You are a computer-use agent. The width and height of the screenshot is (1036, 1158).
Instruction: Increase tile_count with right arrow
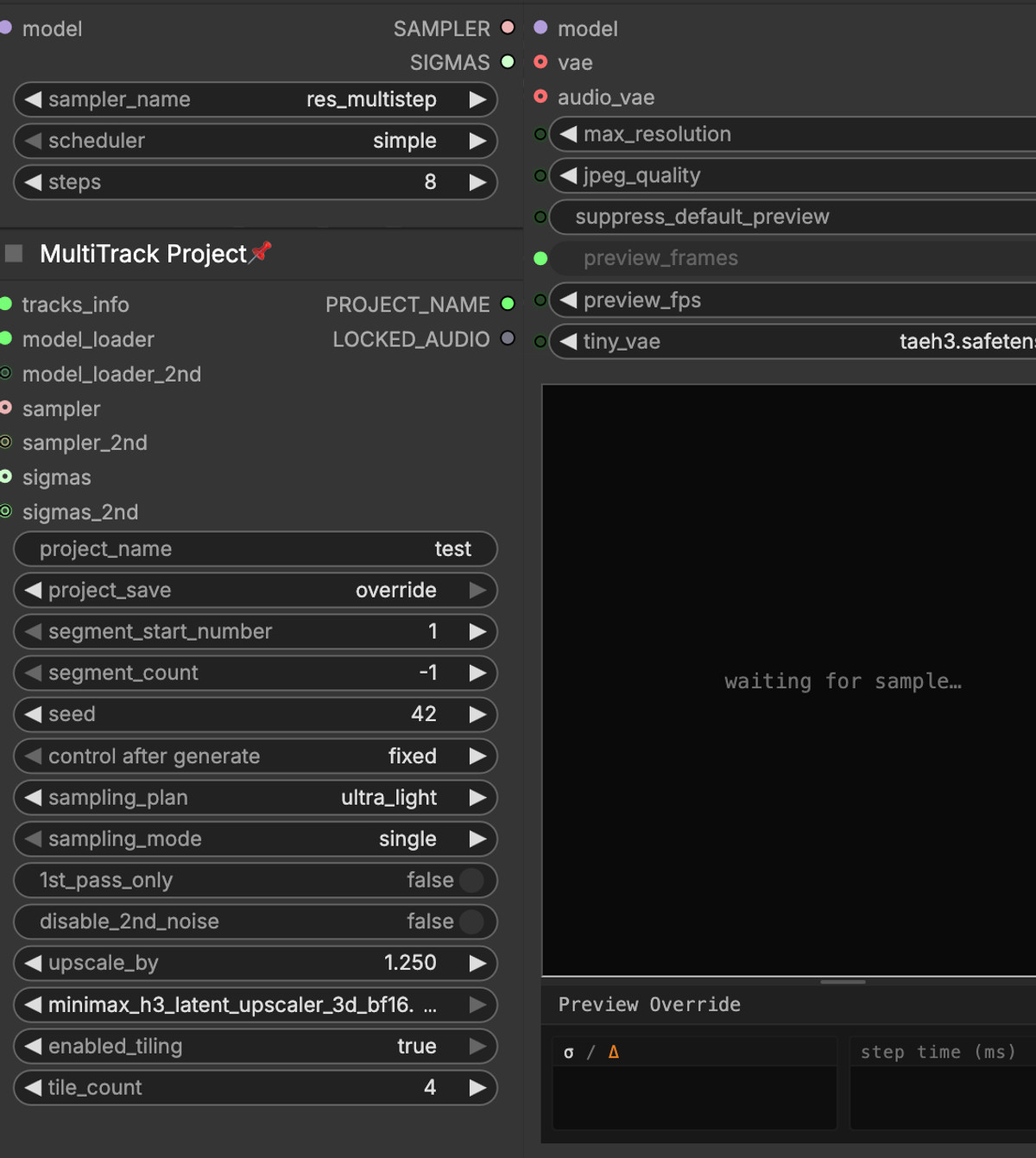point(477,1087)
